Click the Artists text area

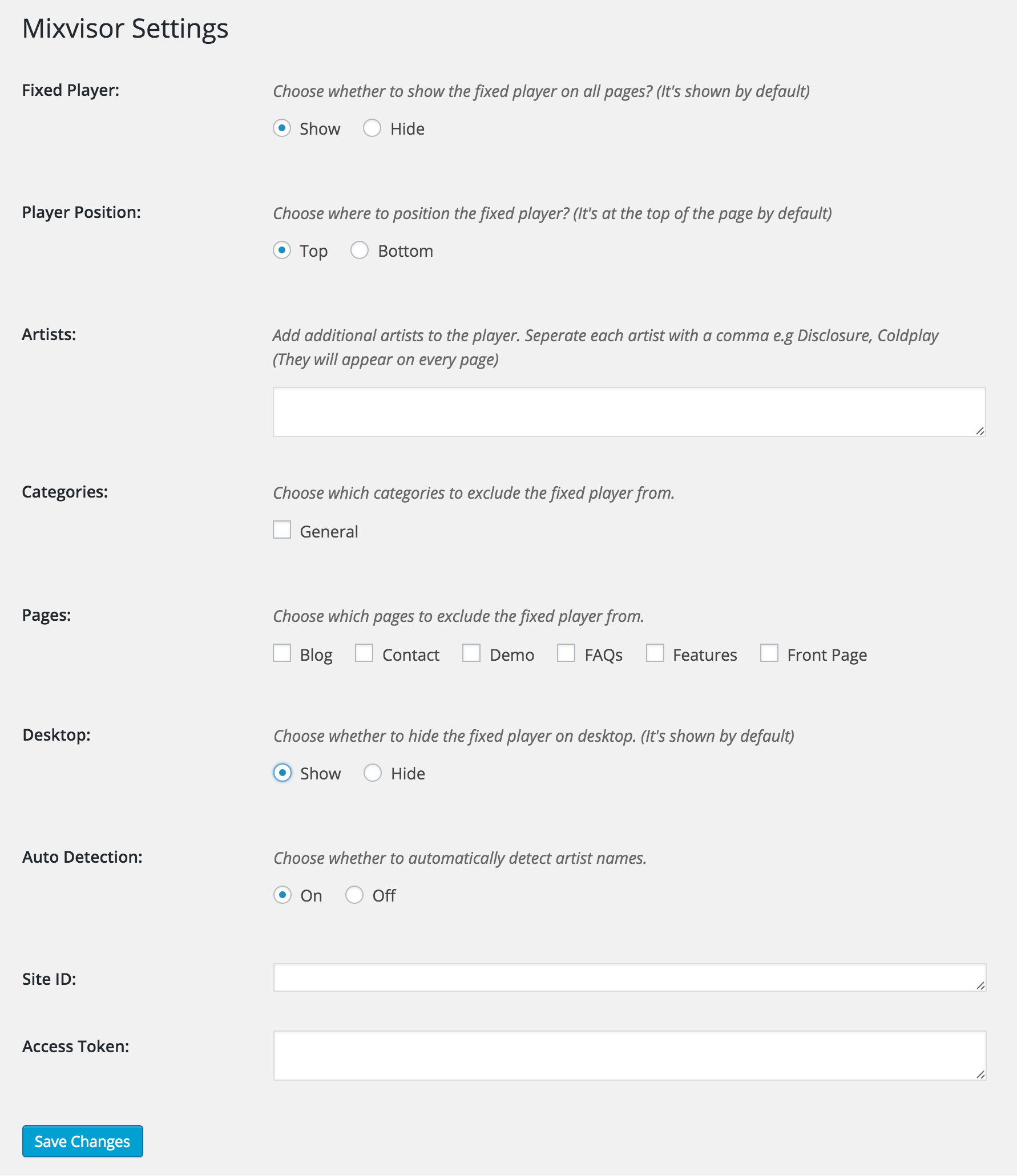[629, 412]
